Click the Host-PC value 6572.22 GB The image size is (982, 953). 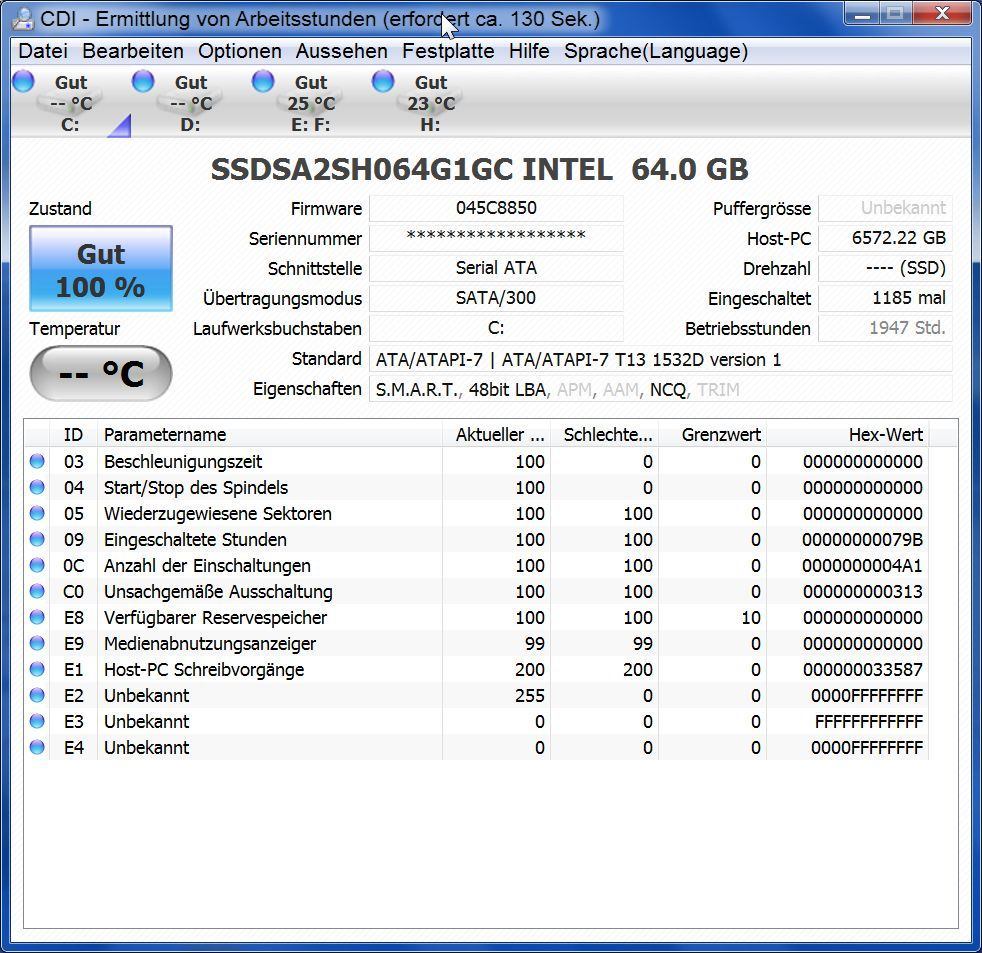click(886, 238)
